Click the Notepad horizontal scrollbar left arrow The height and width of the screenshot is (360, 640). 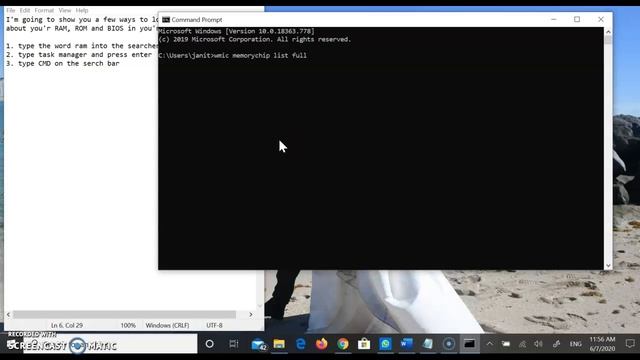point(8,314)
